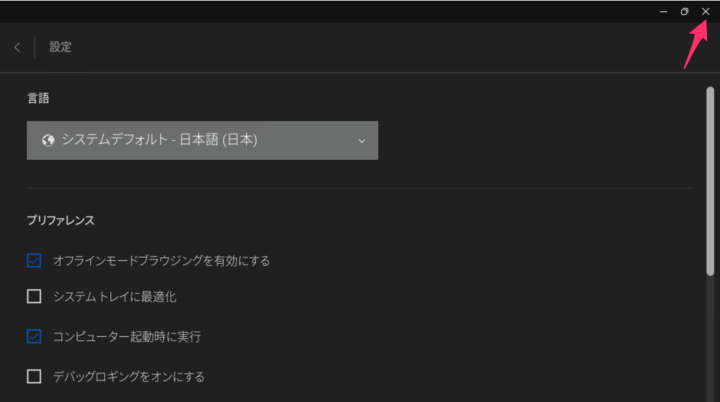Image resolution: width=720 pixels, height=402 pixels.
Task: Close the window with the X button
Action: [x=705, y=11]
